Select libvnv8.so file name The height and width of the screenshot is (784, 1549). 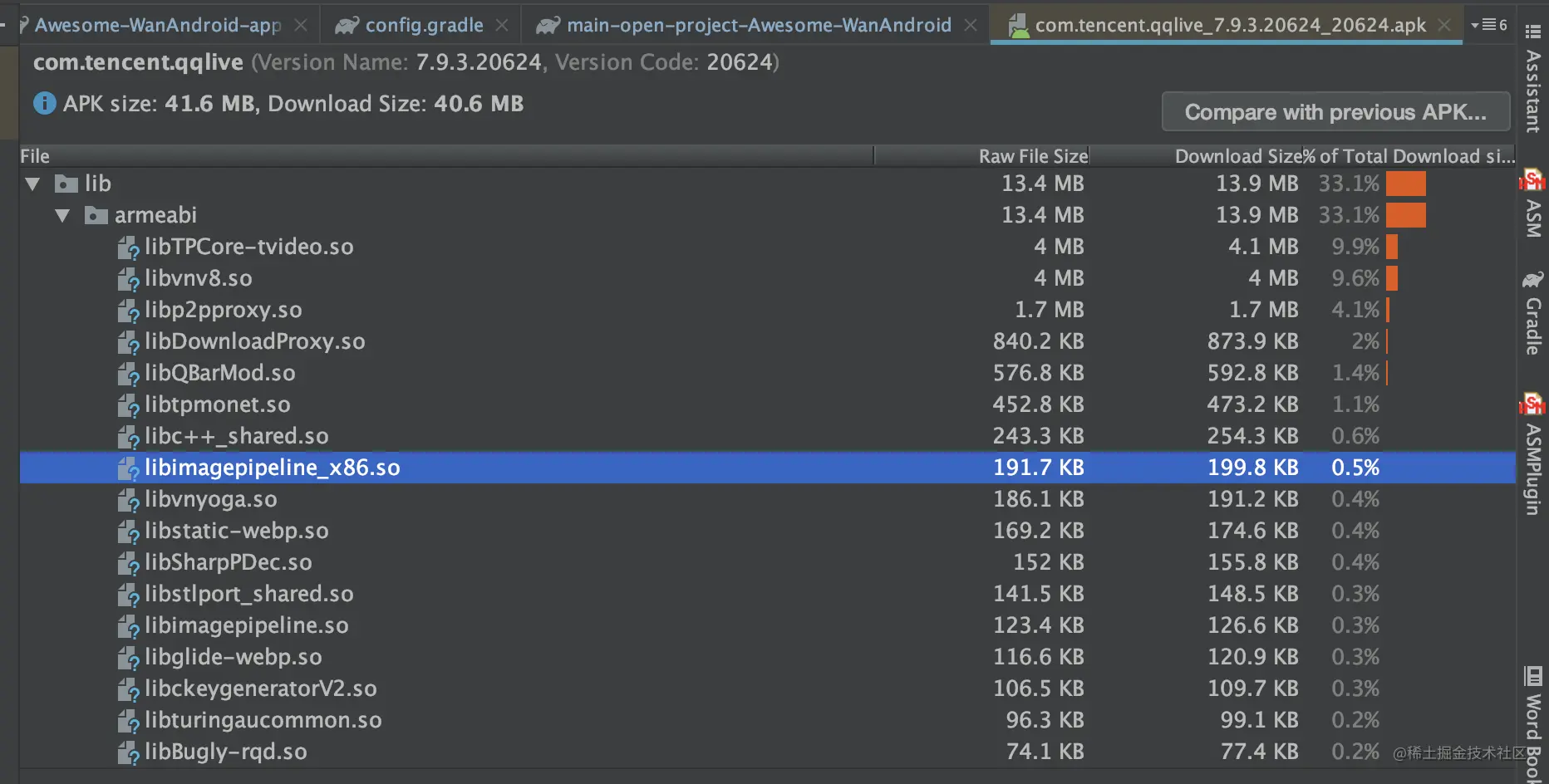coord(199,278)
